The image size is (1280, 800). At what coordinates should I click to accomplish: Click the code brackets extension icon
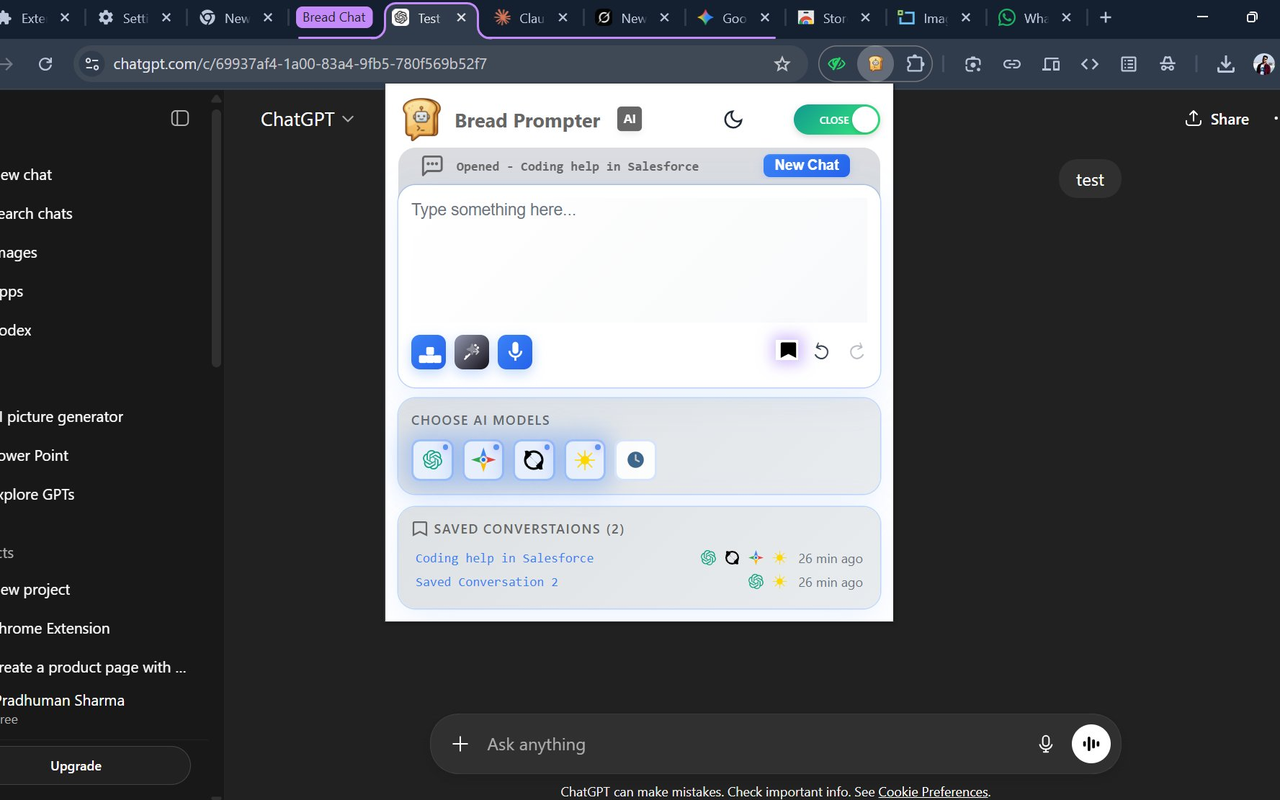1090,64
